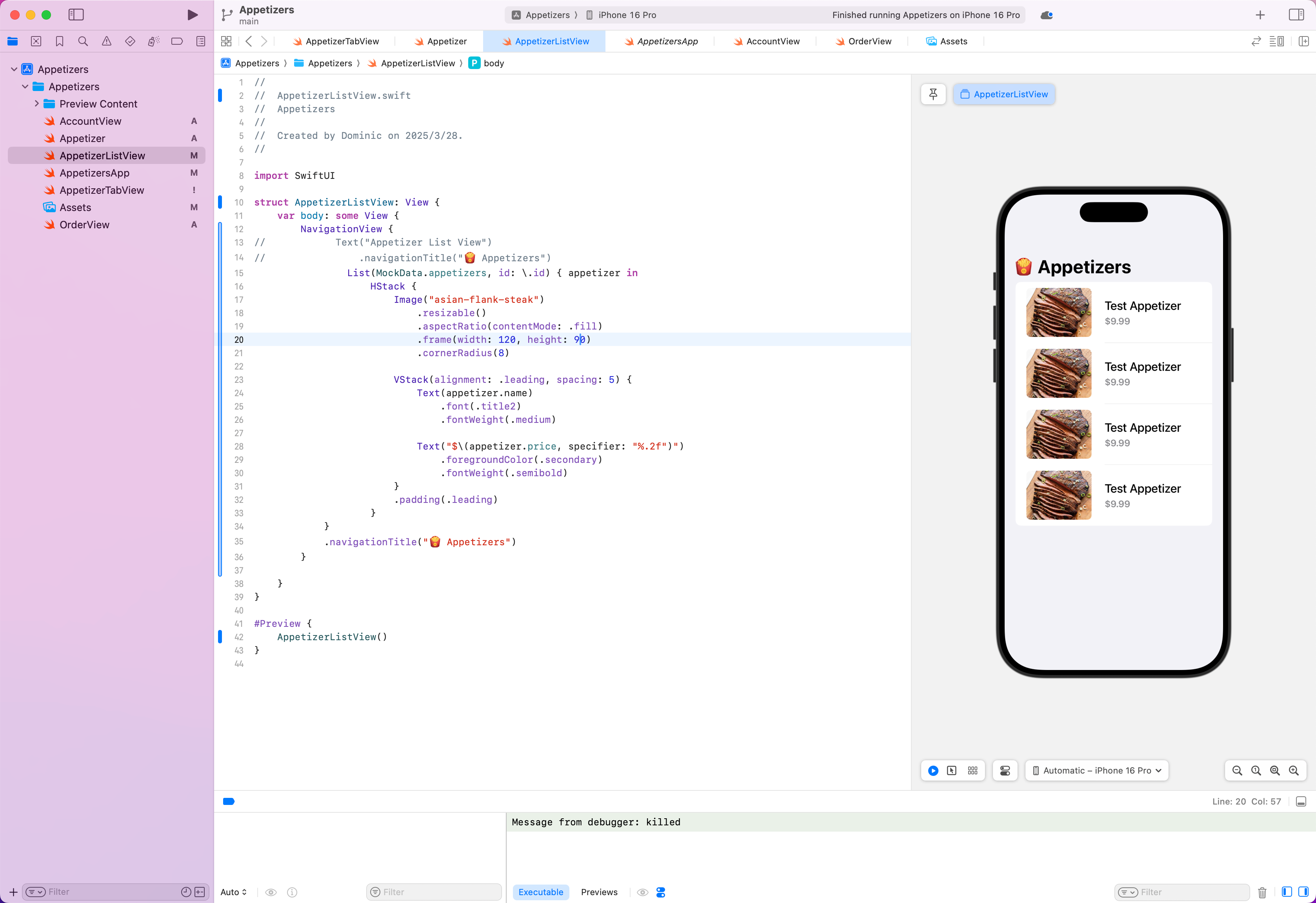This screenshot has height=903, width=1316.
Task: Expand the Preview Content folder
Action: point(37,104)
